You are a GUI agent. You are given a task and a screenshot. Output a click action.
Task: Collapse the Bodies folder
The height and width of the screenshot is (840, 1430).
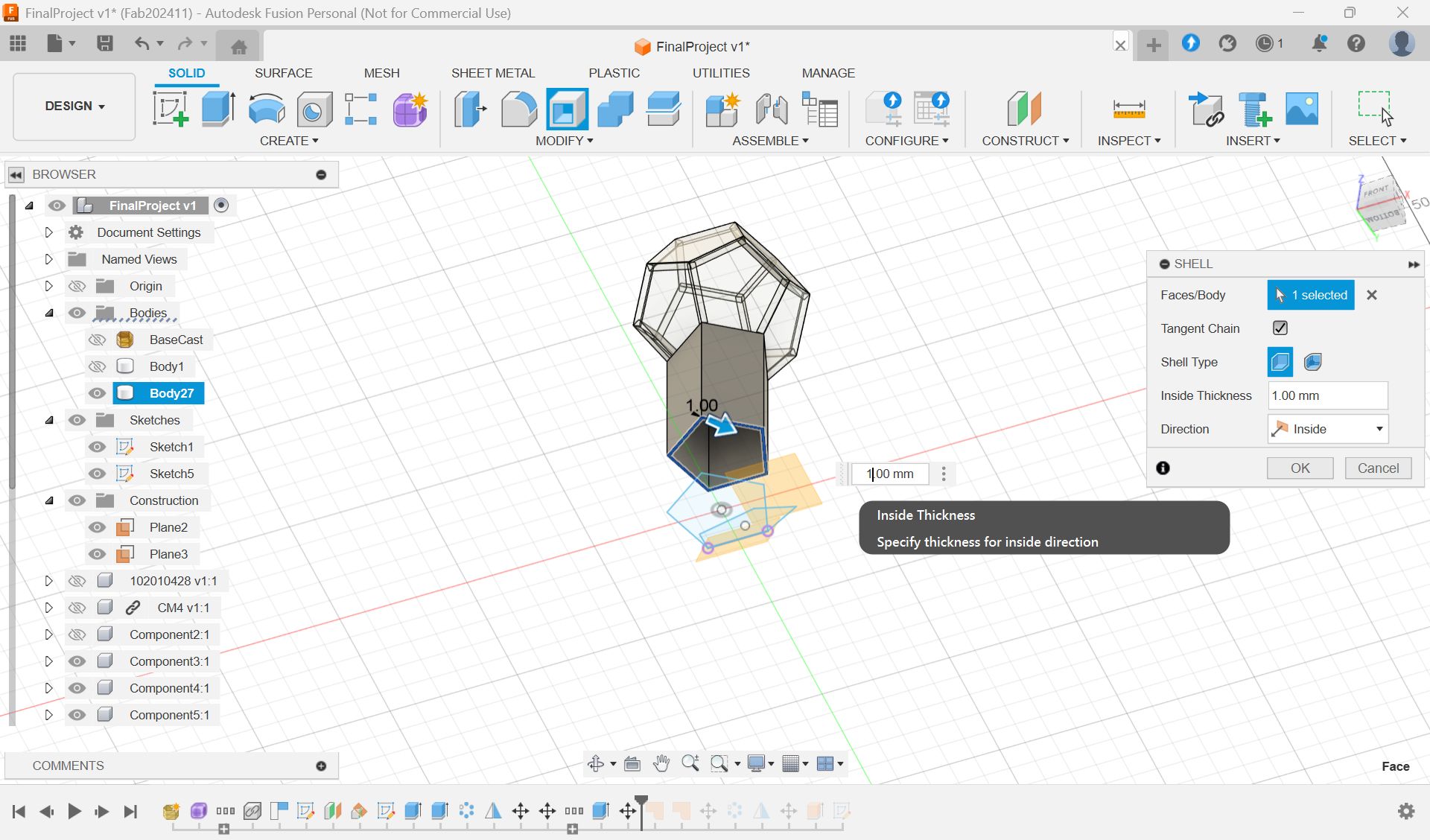[x=48, y=313]
